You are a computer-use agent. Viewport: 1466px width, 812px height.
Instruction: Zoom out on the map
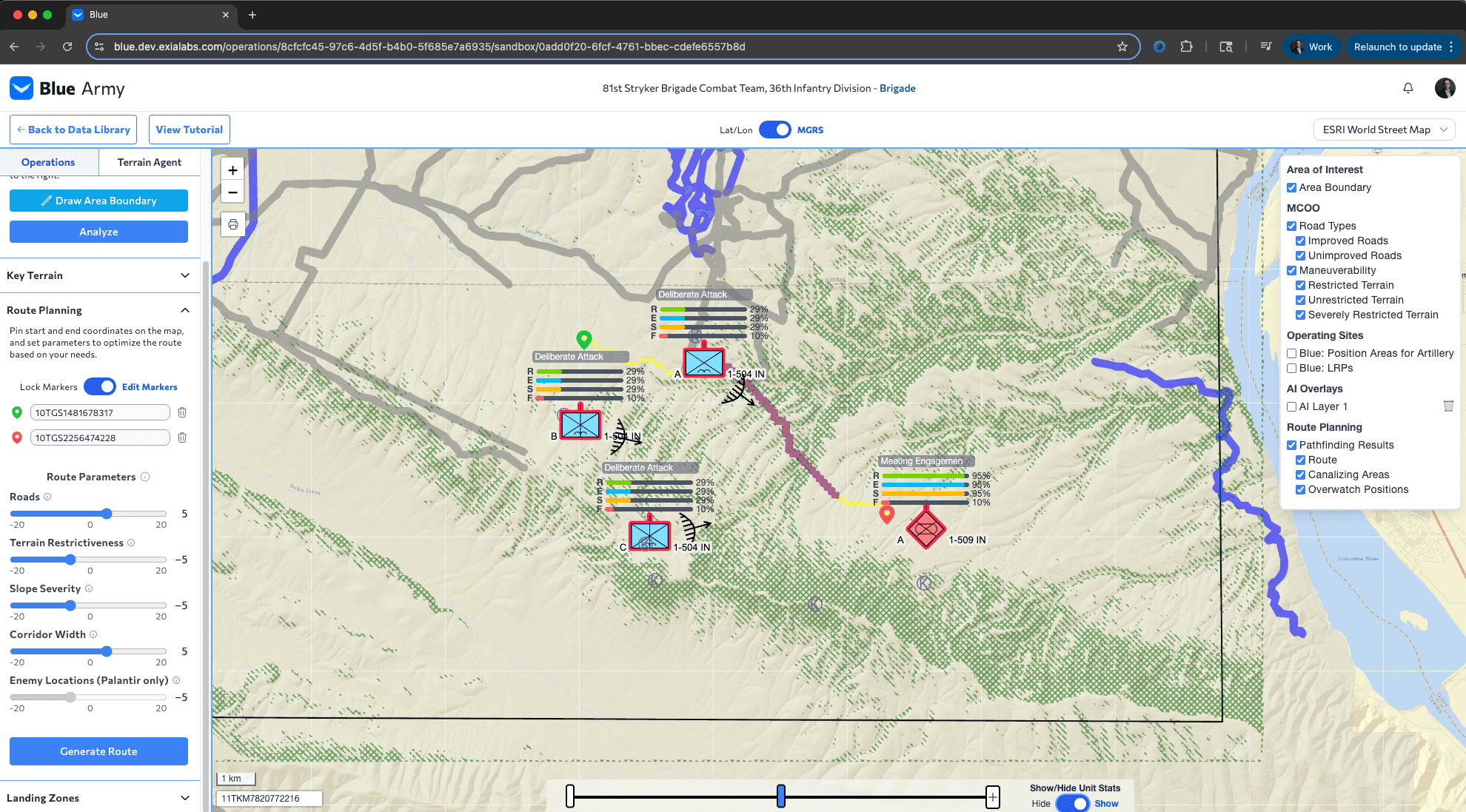click(x=232, y=192)
